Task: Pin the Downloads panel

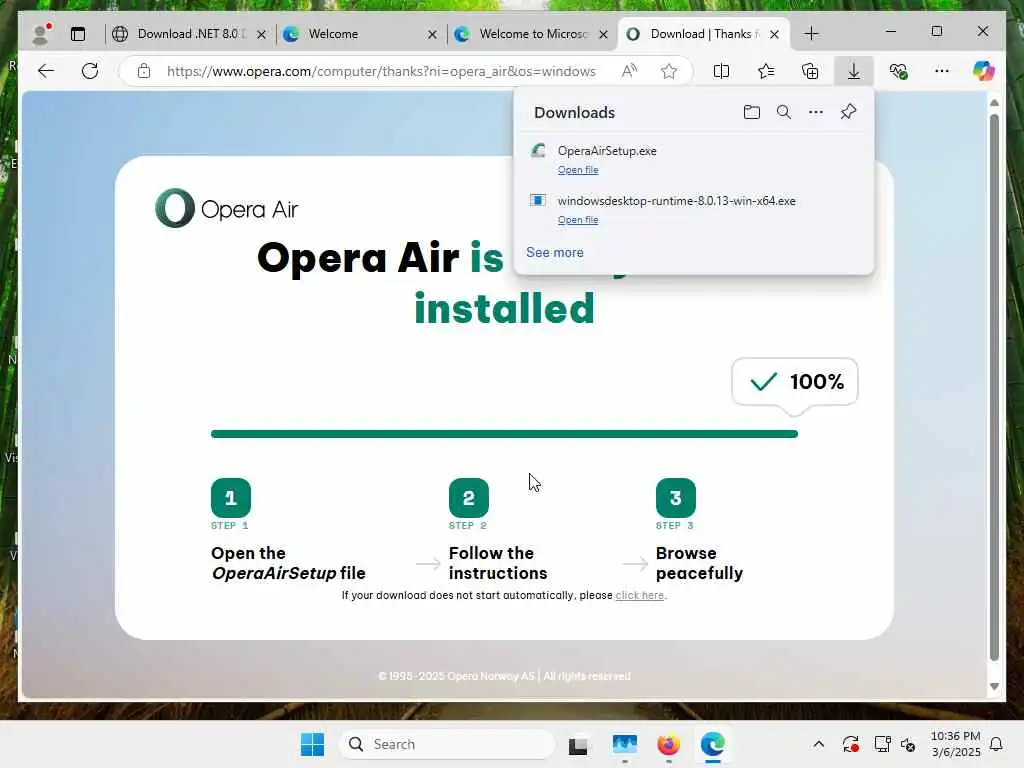Action: [x=848, y=112]
